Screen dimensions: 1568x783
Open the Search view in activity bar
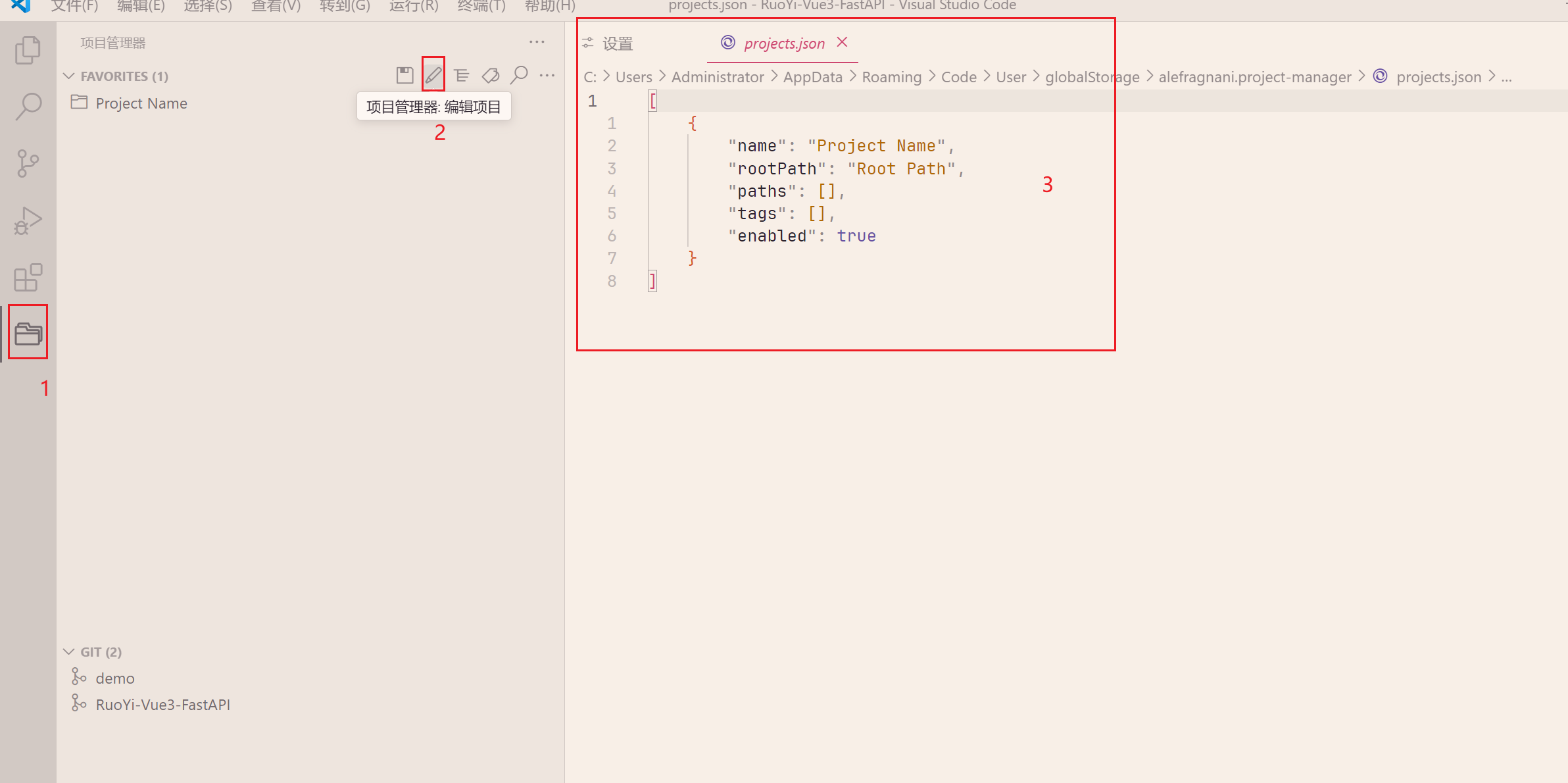tap(28, 106)
